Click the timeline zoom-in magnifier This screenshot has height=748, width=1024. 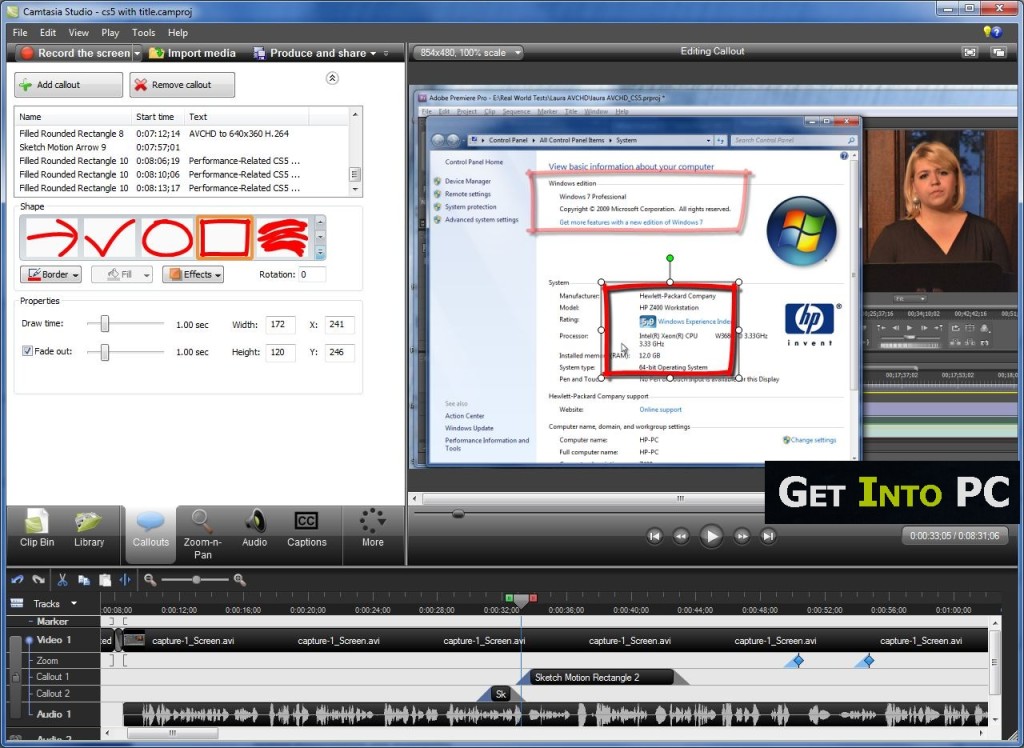240,579
